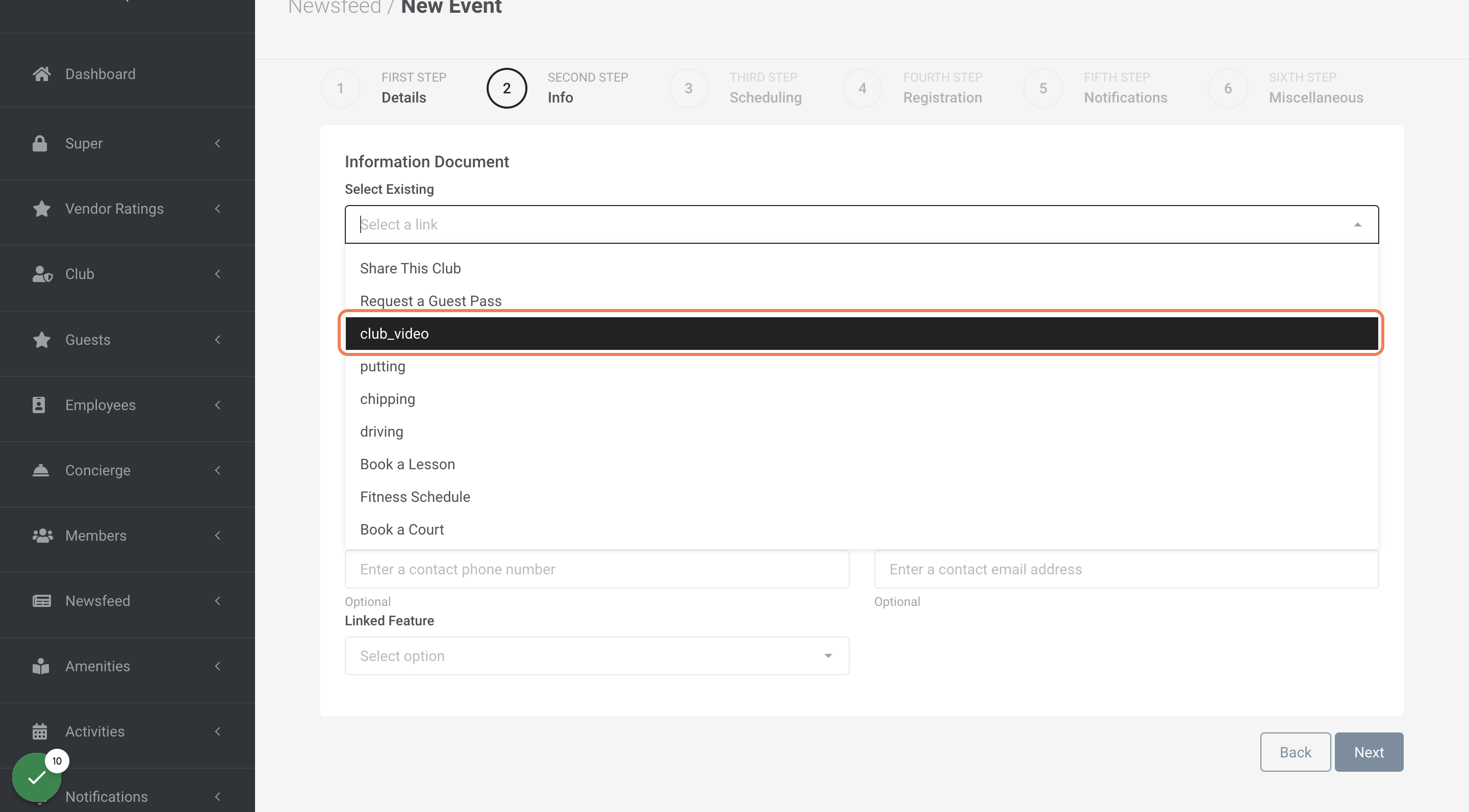Go to Sixth Step Miscellaneous tab

[x=1285, y=88]
